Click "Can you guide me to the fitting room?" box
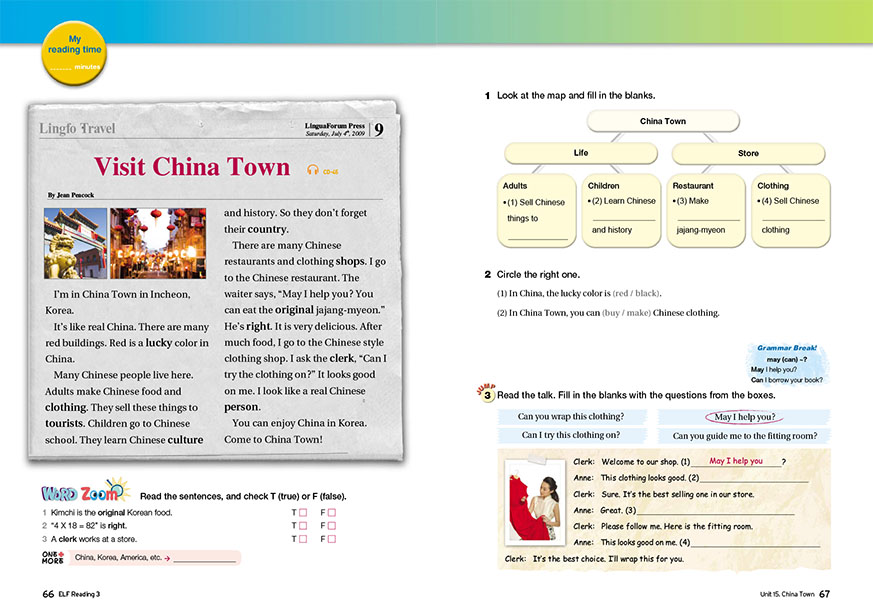 [744, 436]
